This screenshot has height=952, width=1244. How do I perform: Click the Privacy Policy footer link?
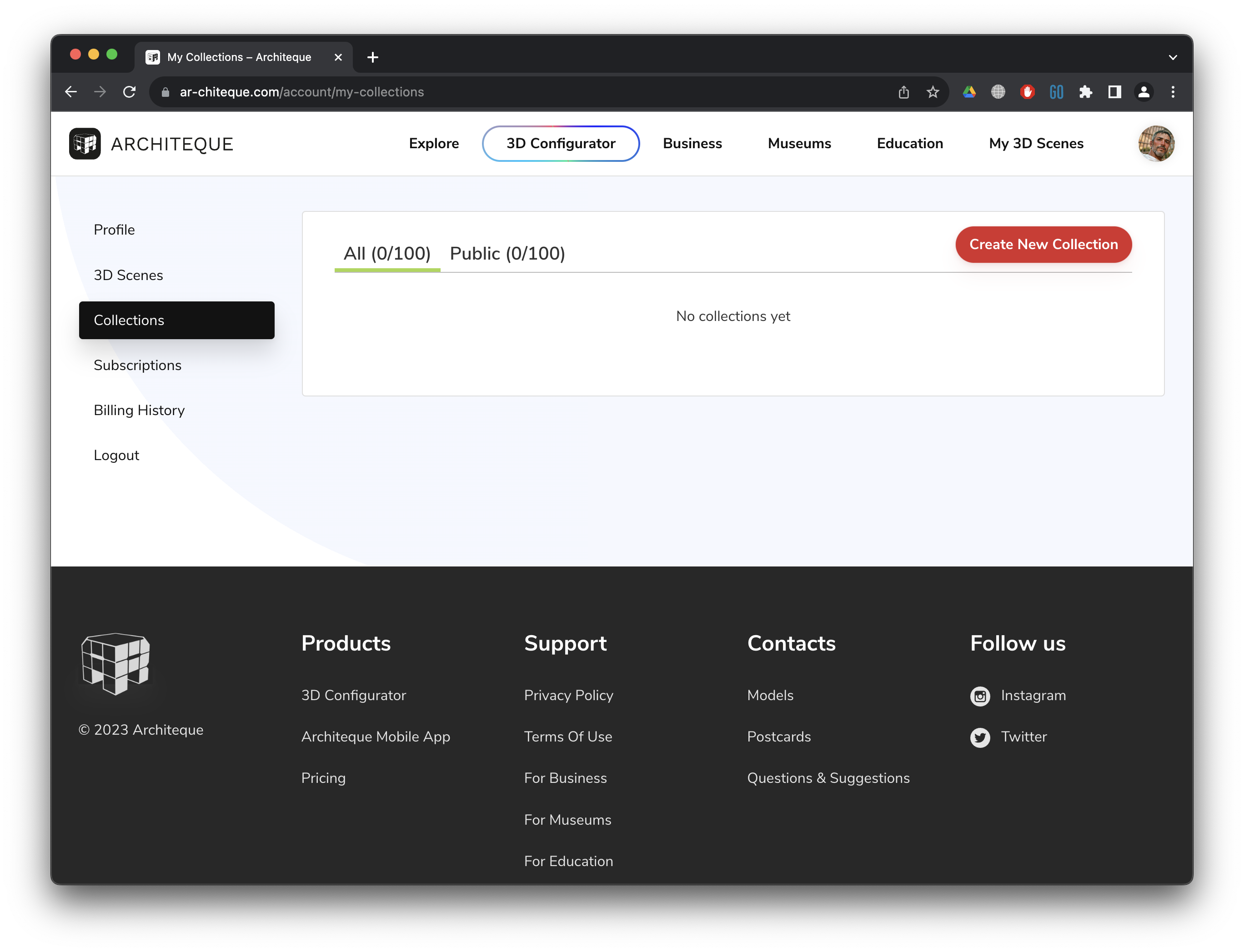pyautogui.click(x=568, y=695)
